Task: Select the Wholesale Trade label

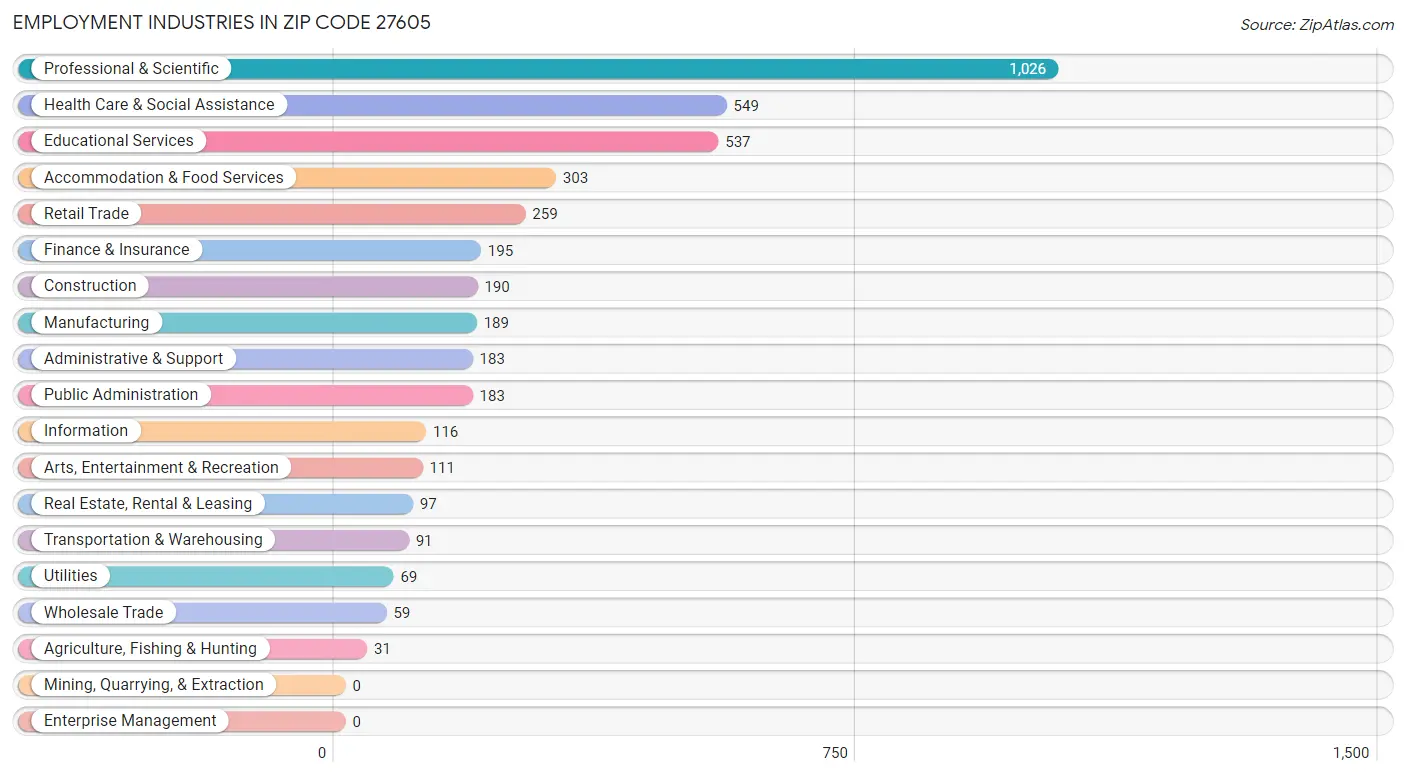Action: coord(104,613)
